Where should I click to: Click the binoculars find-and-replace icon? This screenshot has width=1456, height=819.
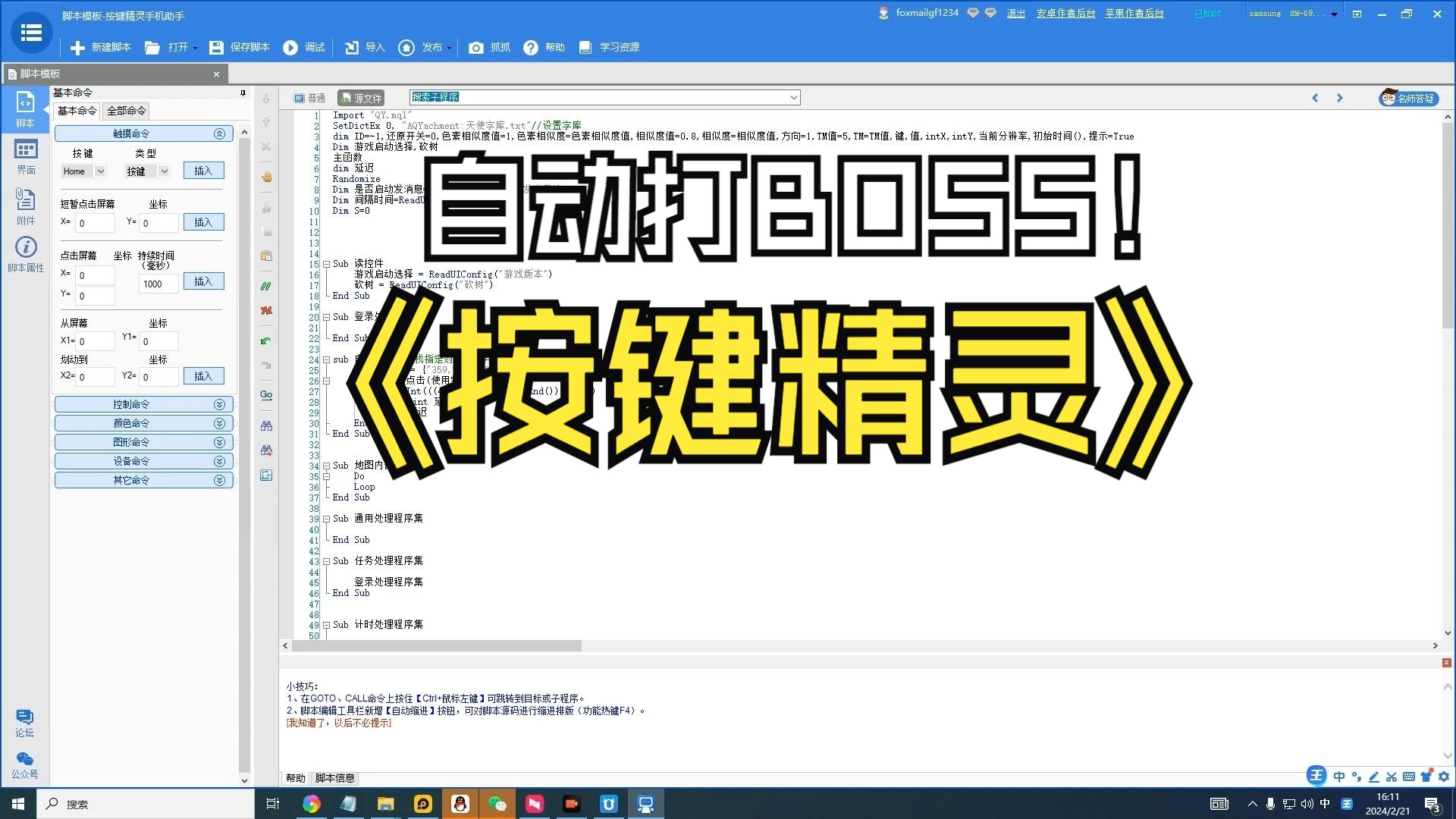click(266, 450)
